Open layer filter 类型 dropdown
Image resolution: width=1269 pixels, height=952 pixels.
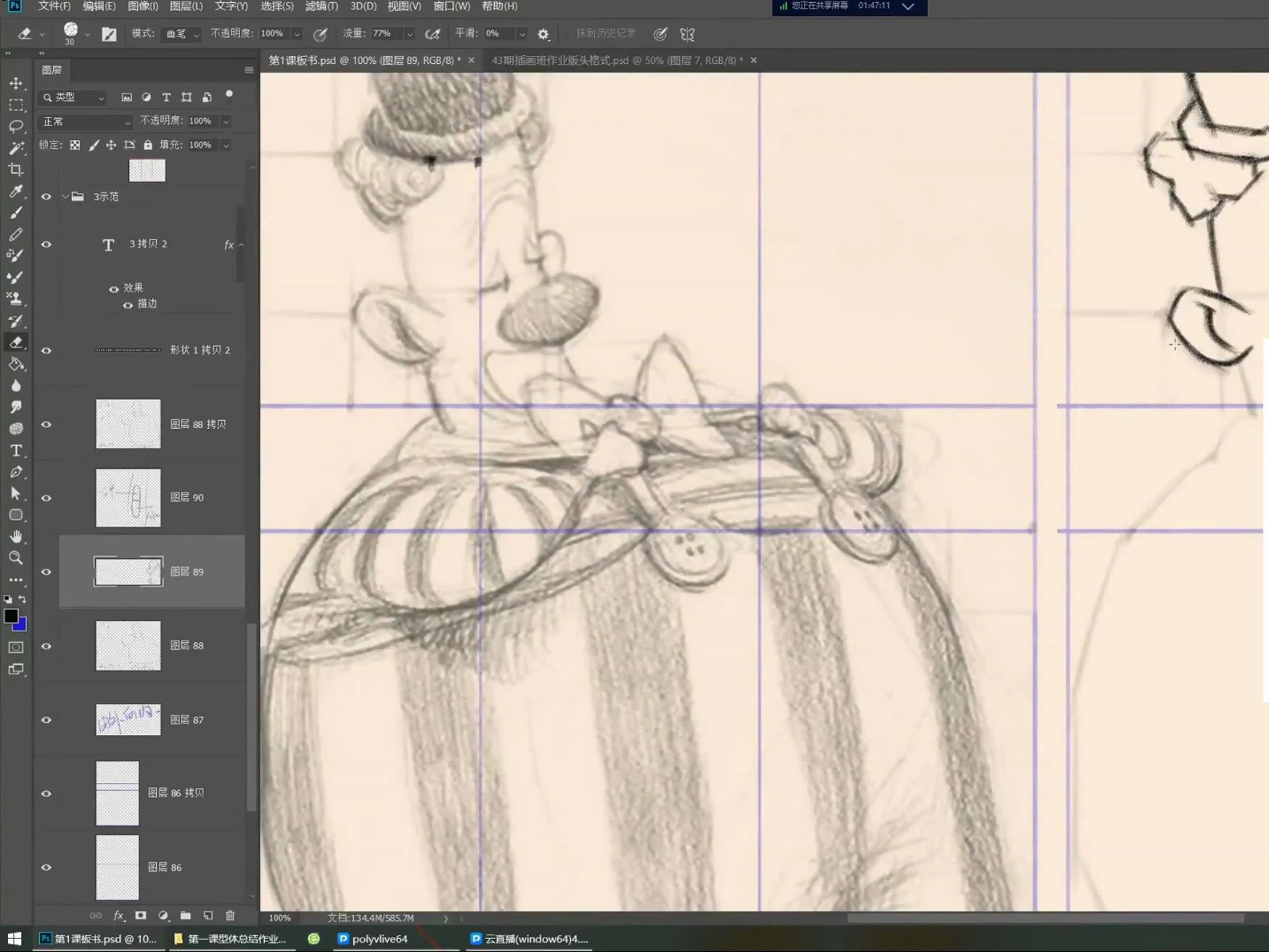coord(73,97)
